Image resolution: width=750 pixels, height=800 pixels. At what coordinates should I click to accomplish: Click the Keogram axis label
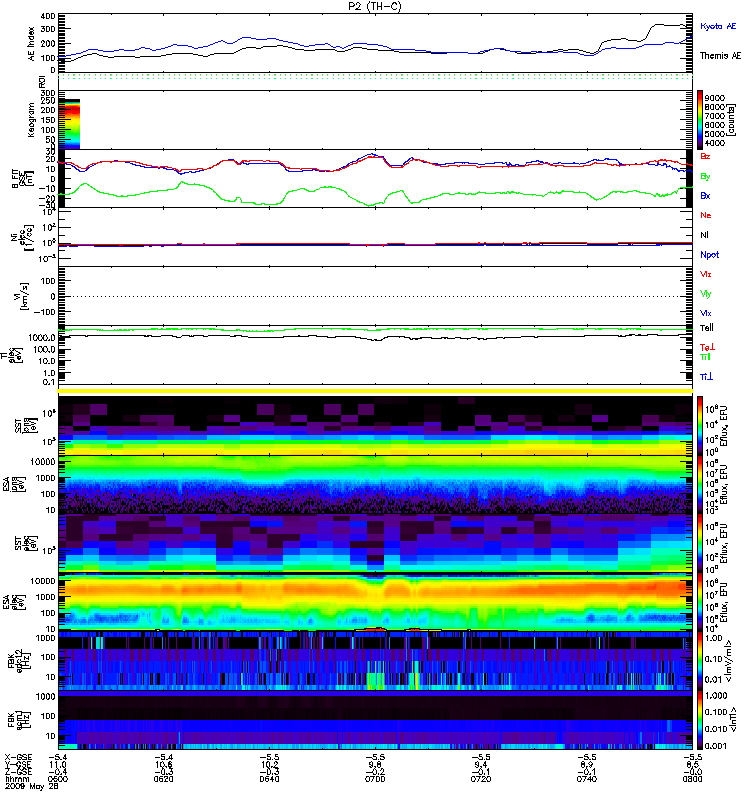[31, 119]
